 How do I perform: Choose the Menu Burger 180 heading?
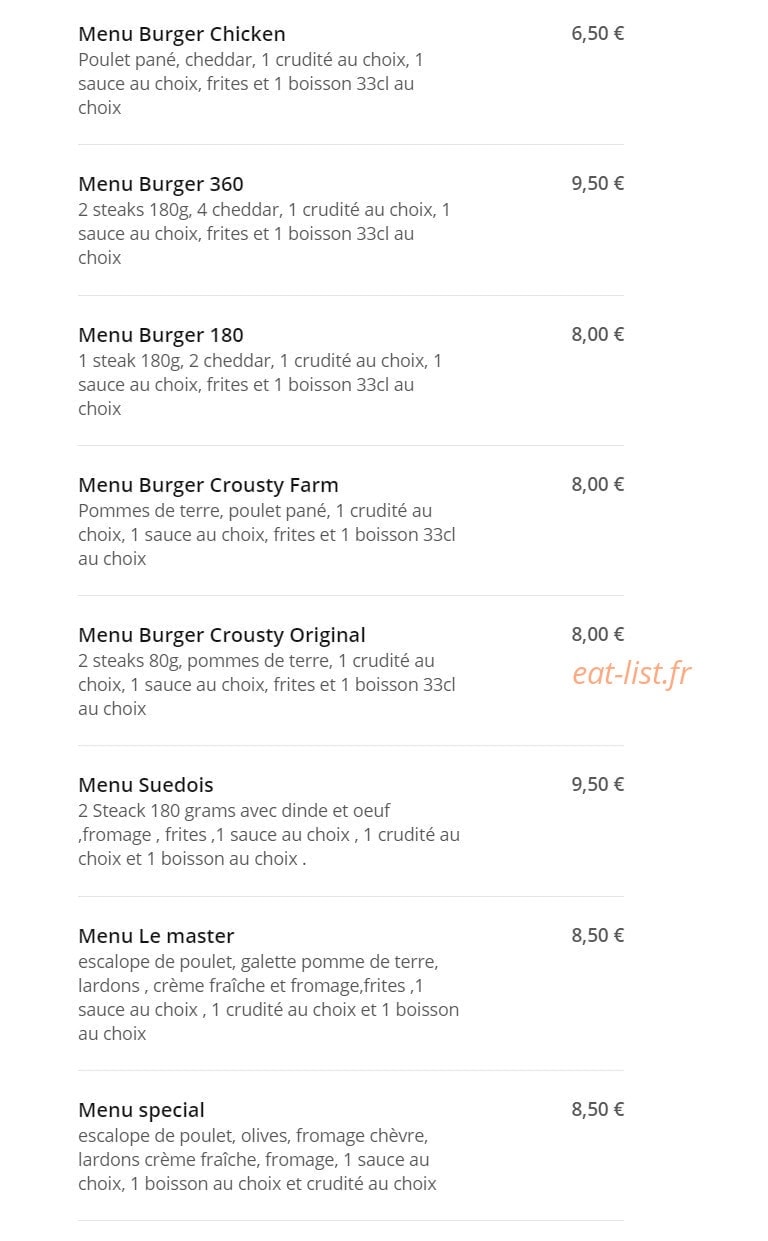pyautogui.click(x=161, y=335)
